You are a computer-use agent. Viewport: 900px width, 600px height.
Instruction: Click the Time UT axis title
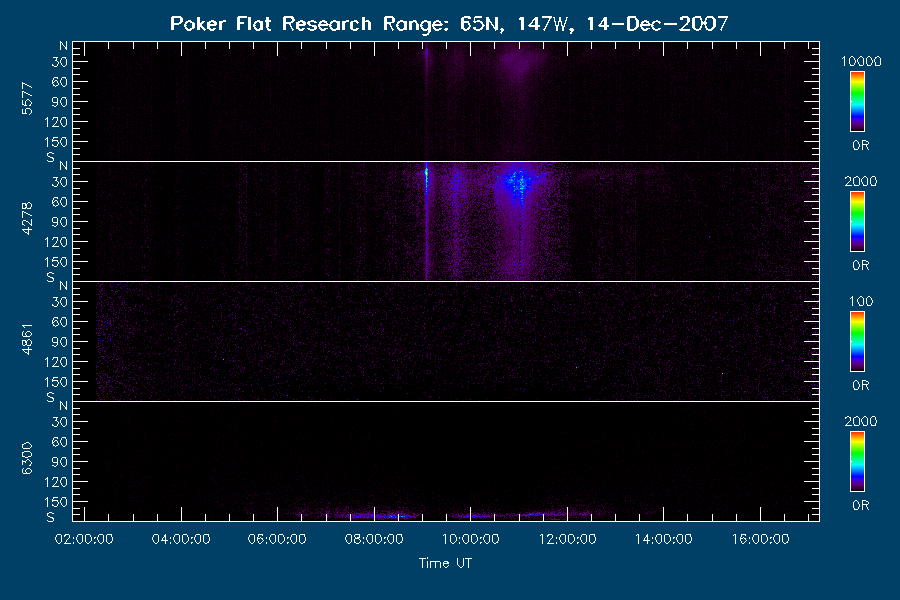[x=445, y=563]
